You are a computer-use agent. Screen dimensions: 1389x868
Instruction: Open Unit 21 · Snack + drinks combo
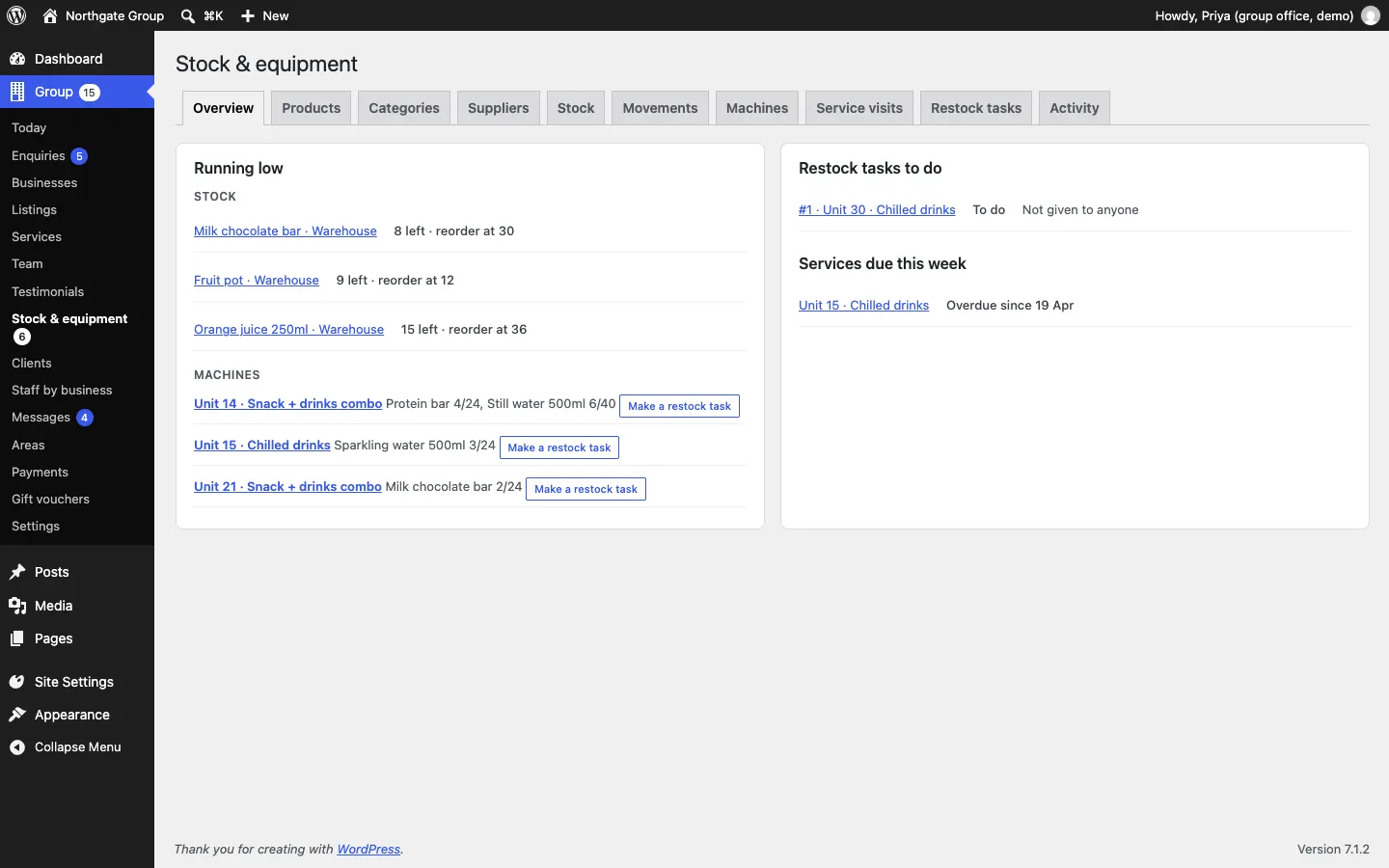(x=287, y=487)
